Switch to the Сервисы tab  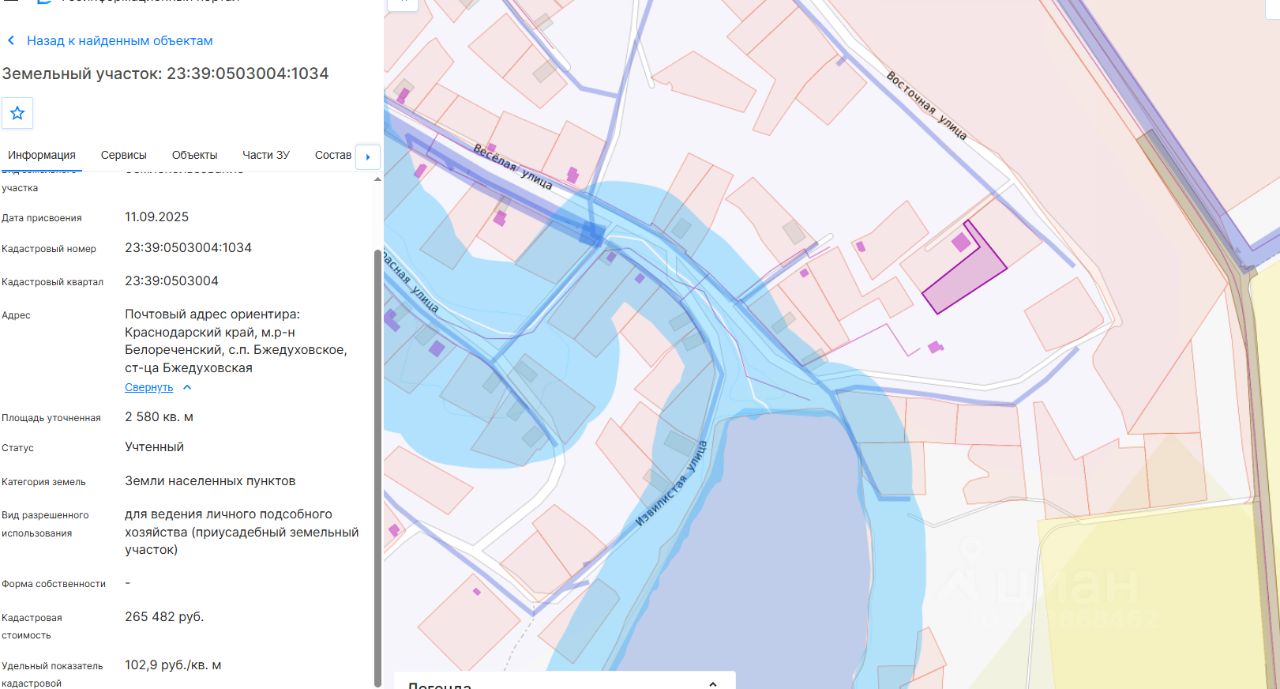pyautogui.click(x=124, y=155)
